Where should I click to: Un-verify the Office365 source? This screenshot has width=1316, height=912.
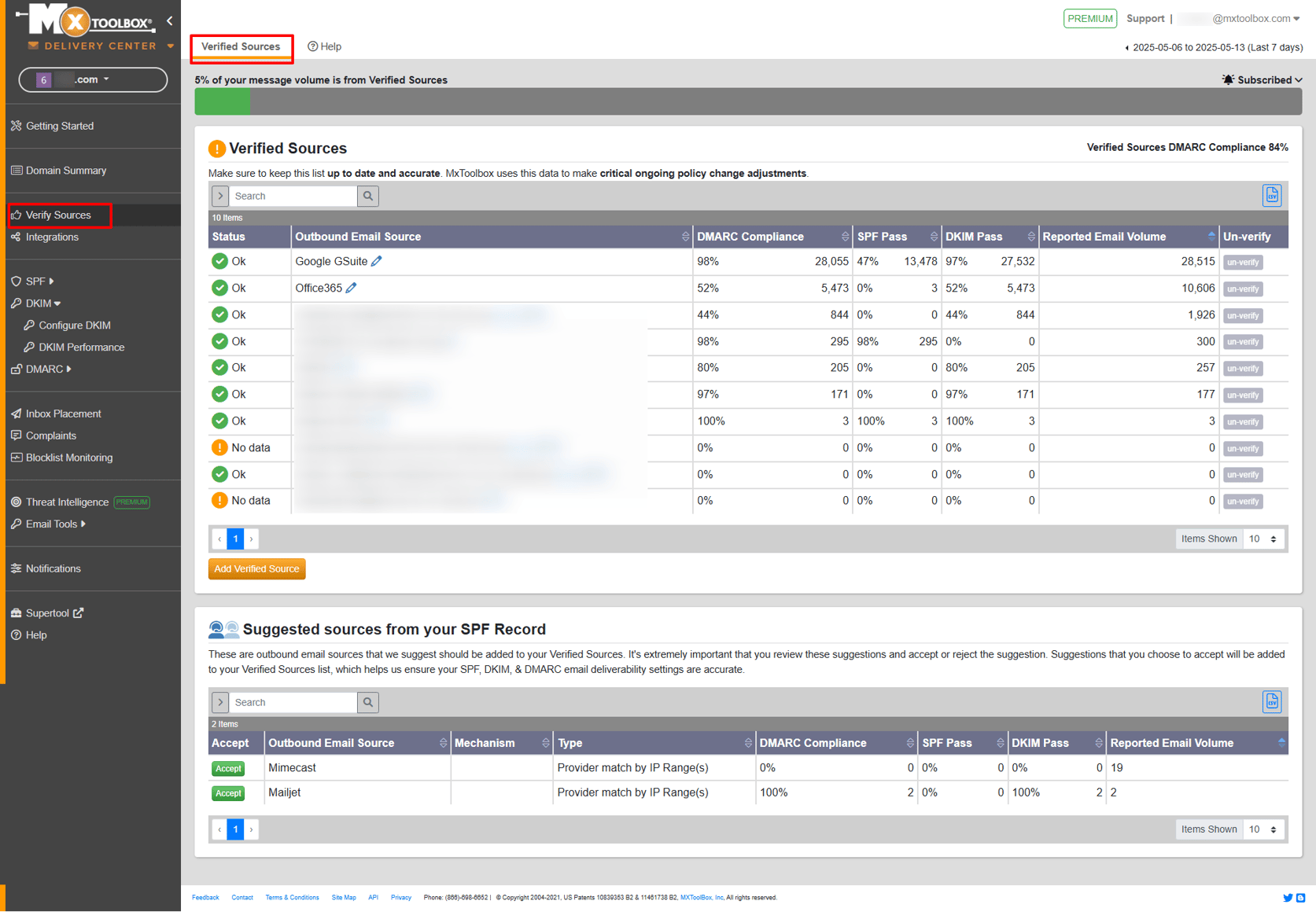(1242, 289)
